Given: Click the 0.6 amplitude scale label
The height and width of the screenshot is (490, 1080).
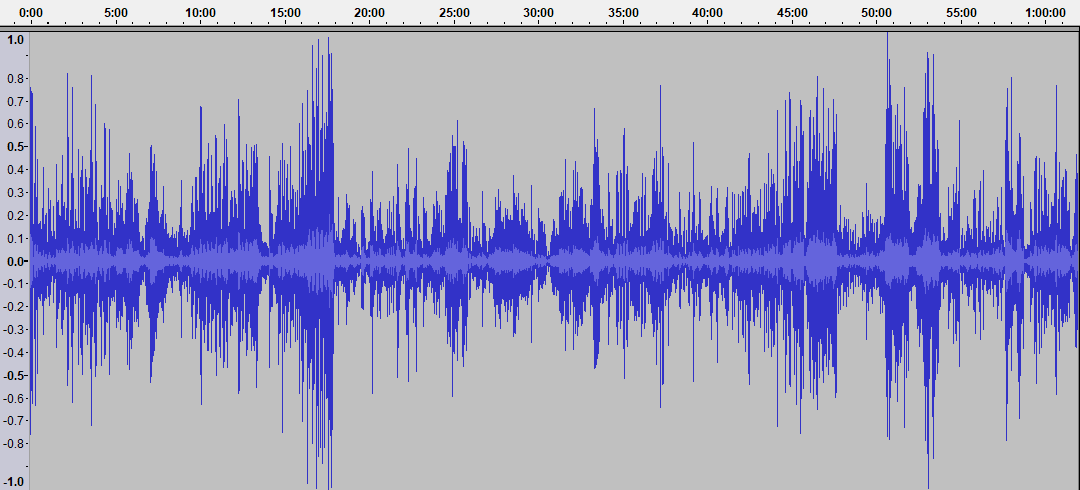Looking at the screenshot, I should pos(16,124).
